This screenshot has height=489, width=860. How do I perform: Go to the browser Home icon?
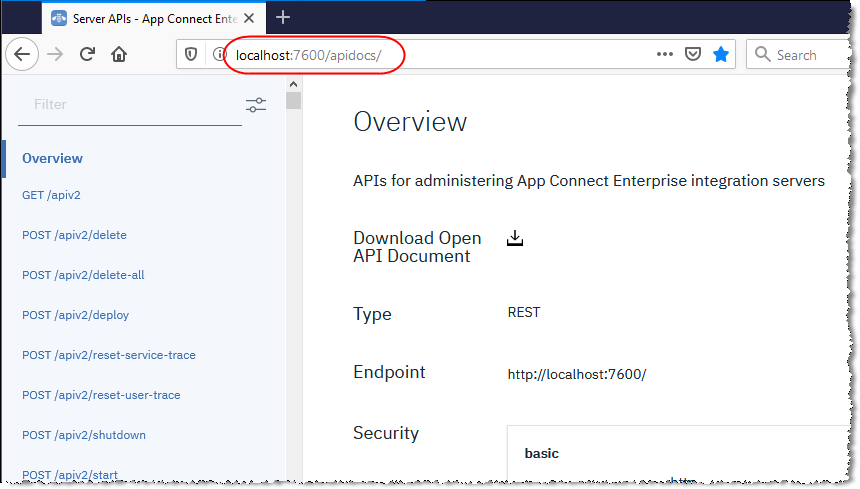point(119,55)
